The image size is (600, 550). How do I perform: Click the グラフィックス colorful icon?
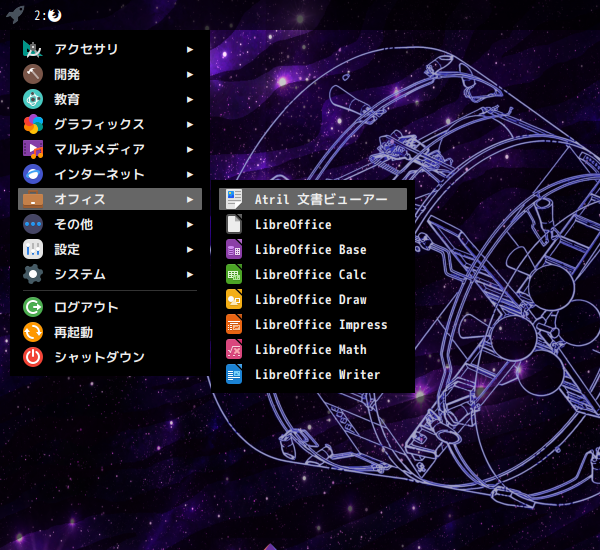[x=33, y=124]
